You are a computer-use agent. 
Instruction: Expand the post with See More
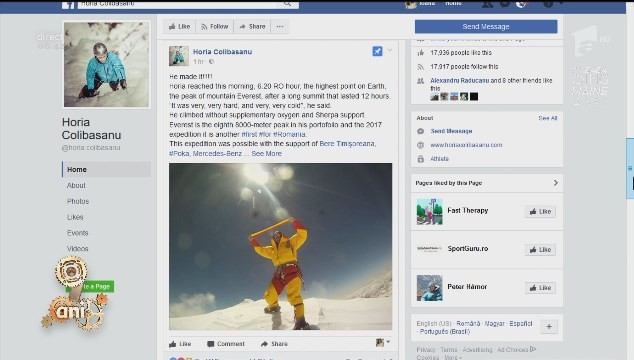tap(266, 154)
